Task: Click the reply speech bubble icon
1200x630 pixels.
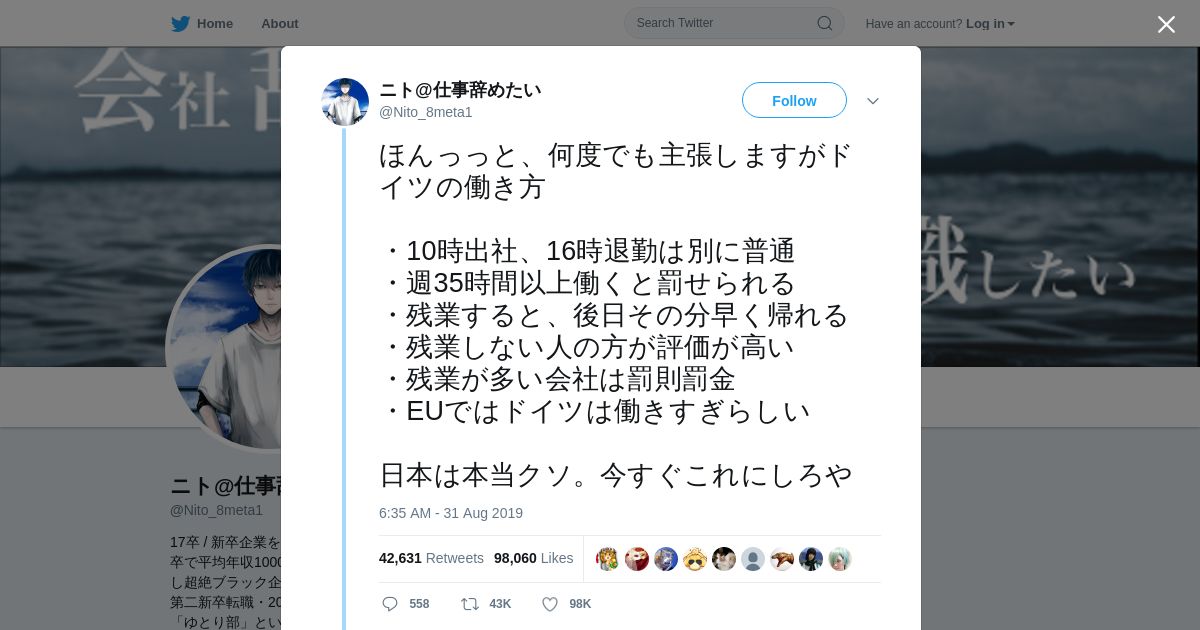Action: (390, 604)
